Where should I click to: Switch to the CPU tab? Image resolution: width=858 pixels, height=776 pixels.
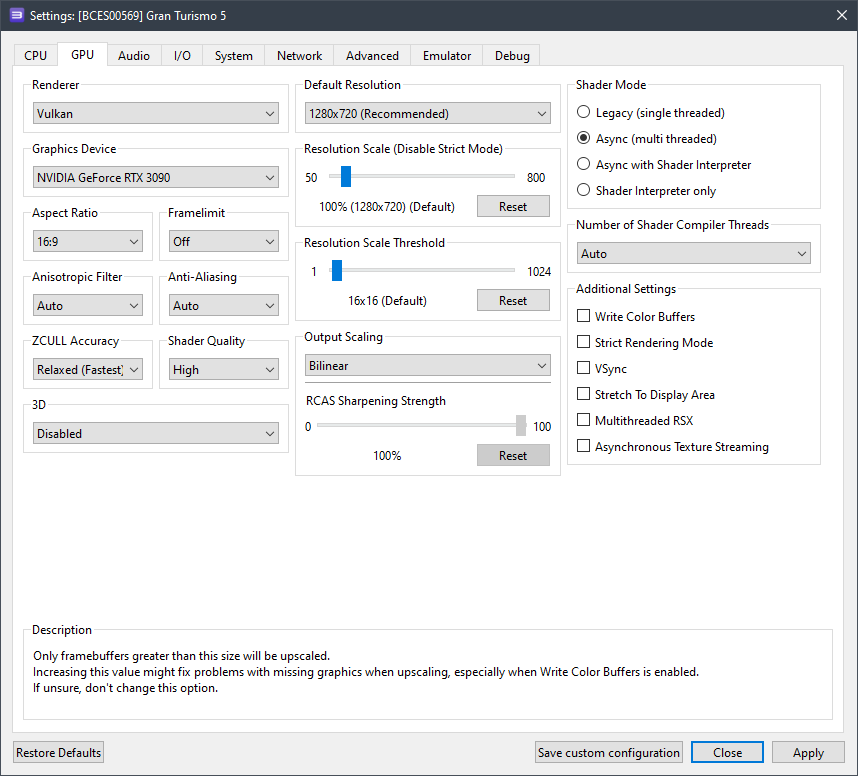[x=35, y=56]
